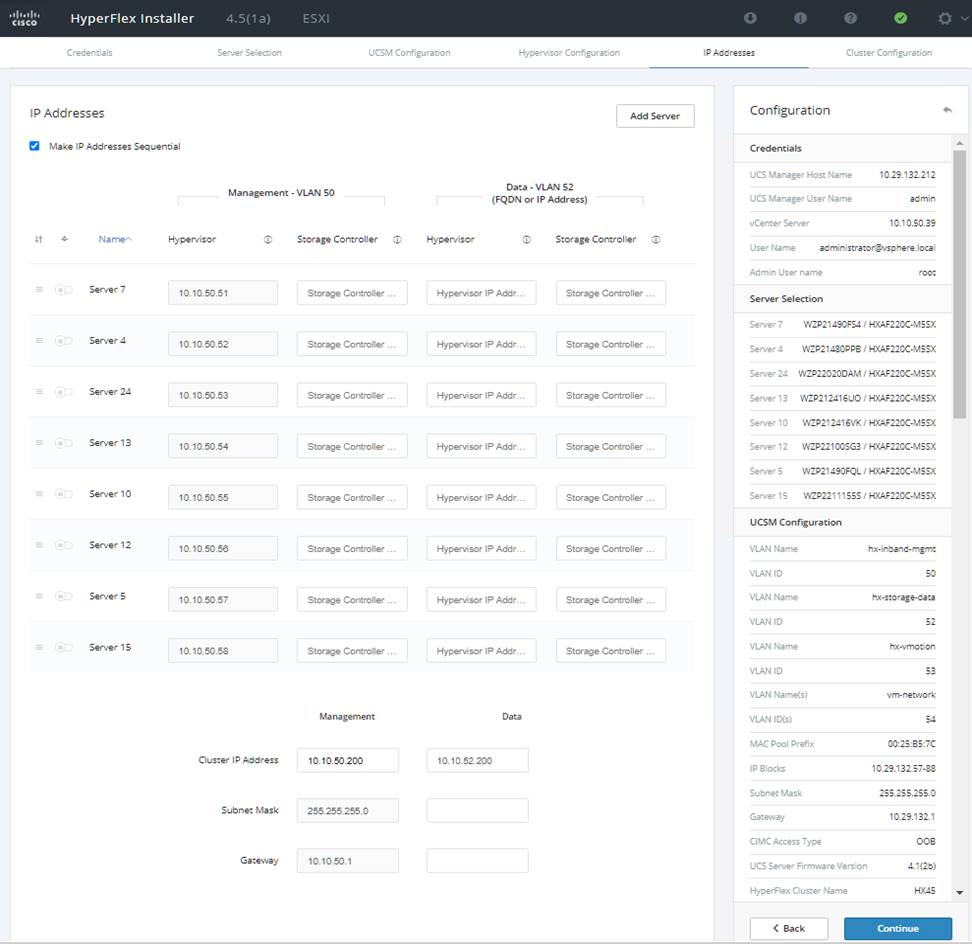Select the IP Addresses step
The width and height of the screenshot is (972, 944).
[729, 53]
